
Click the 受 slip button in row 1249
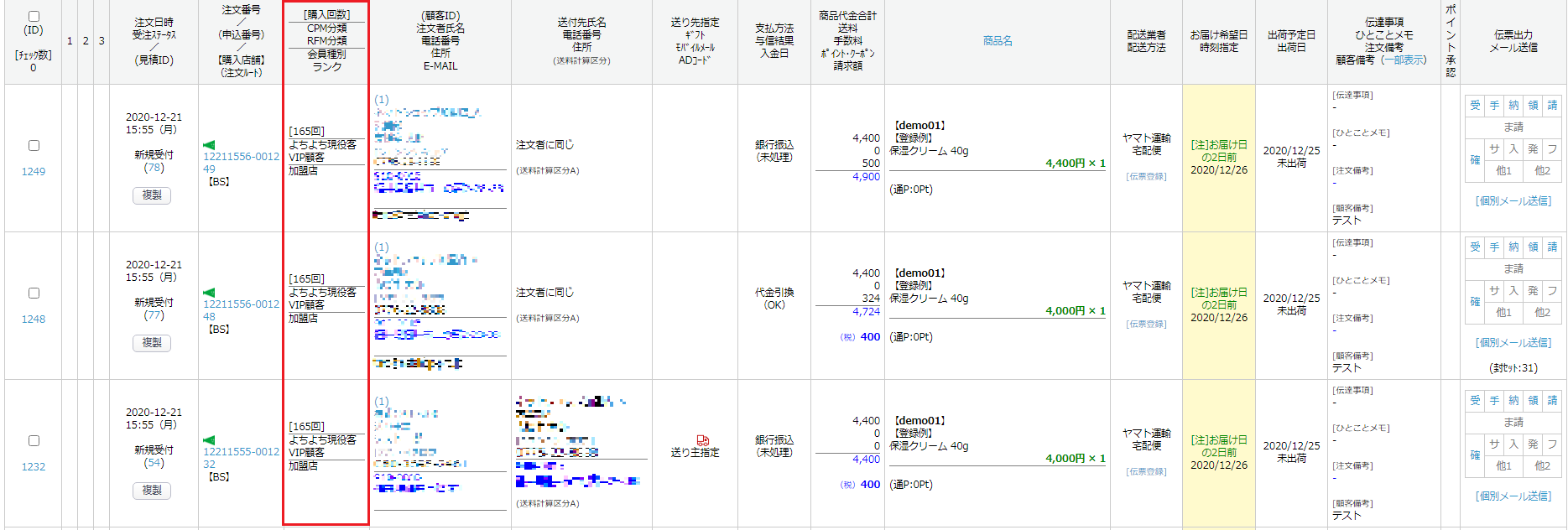coord(1475,105)
